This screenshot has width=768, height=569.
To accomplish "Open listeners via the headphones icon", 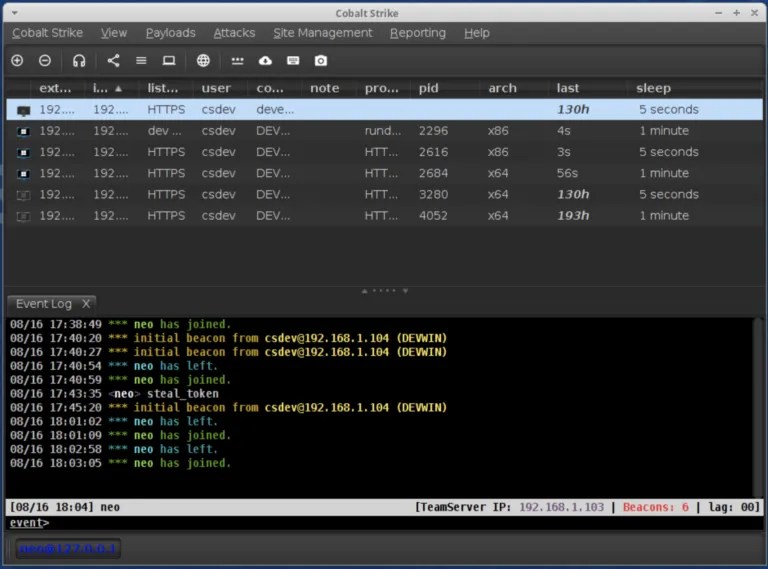I will (79, 60).
